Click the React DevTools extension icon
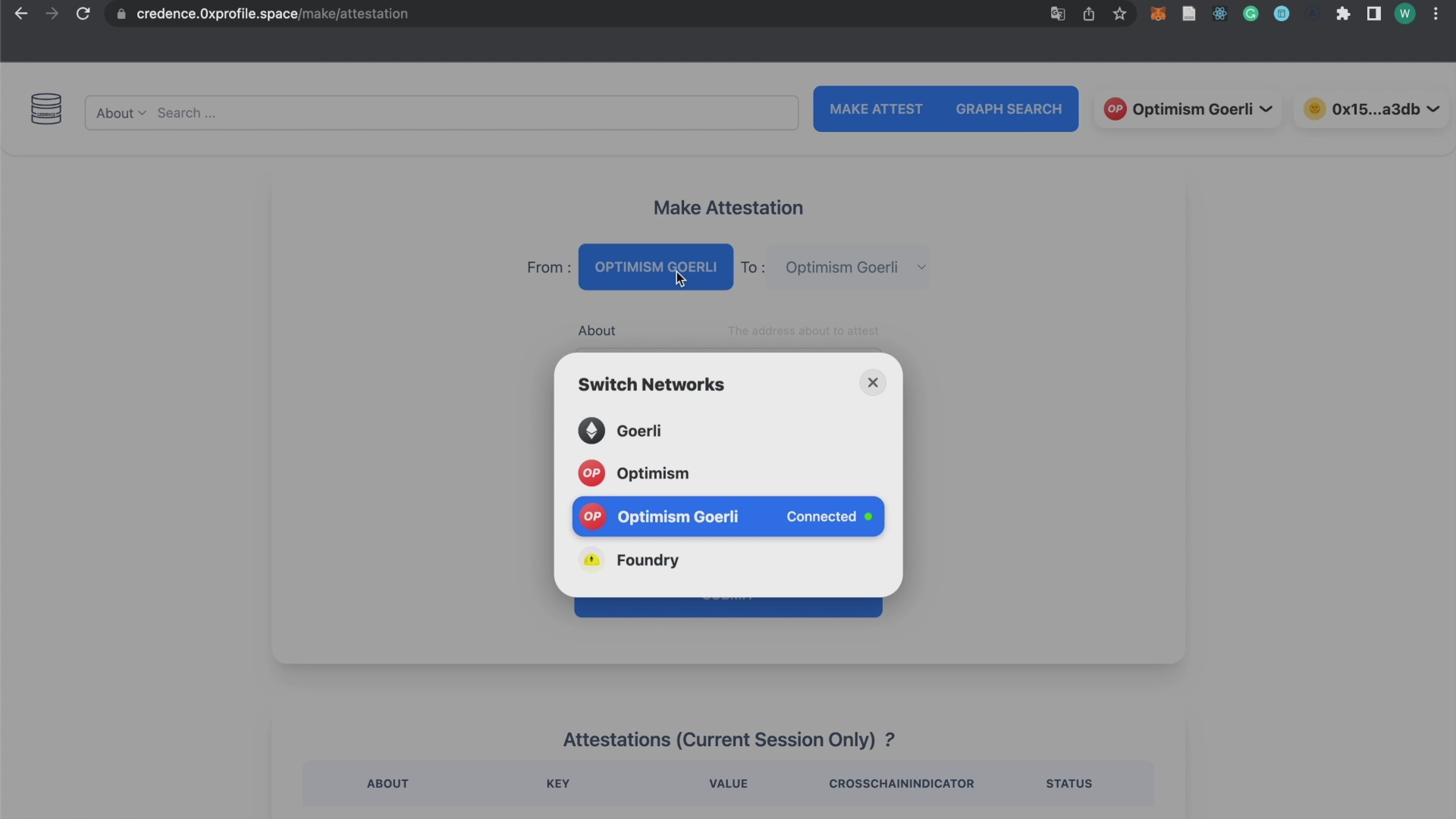Screen dimensions: 1456x819 click(x=1219, y=14)
